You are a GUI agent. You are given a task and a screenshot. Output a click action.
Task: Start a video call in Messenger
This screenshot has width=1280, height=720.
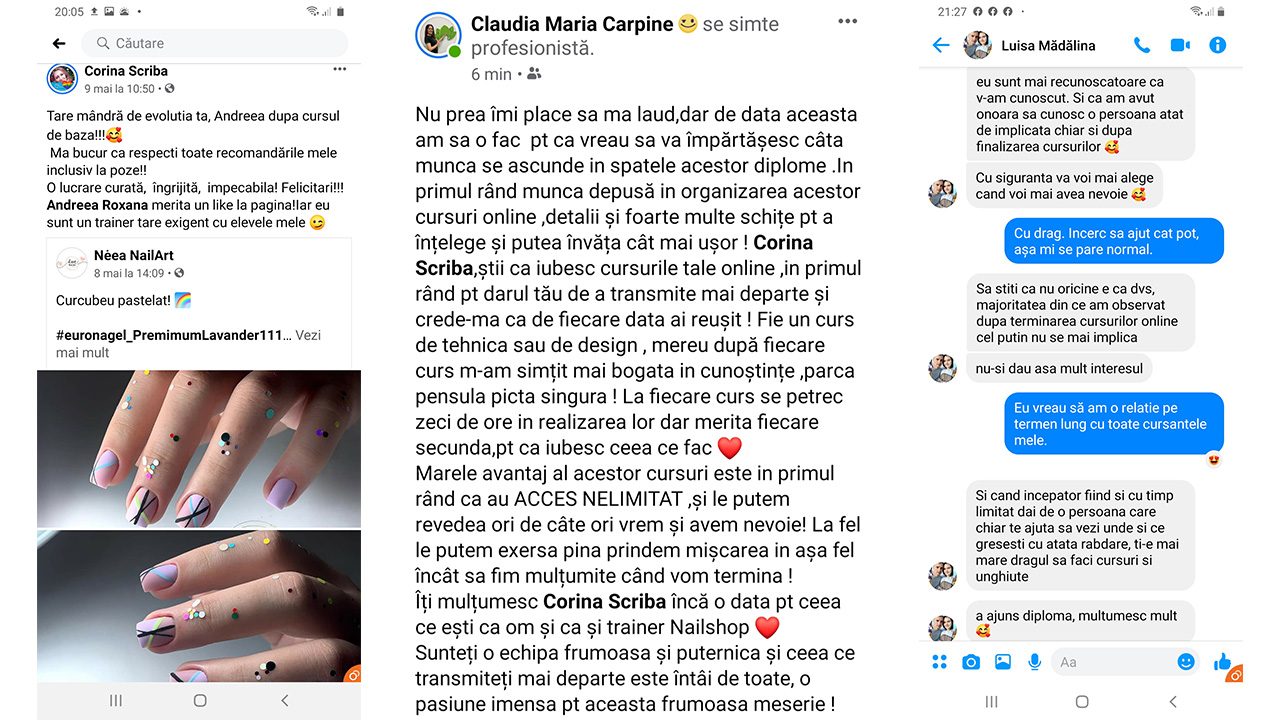[x=1180, y=45]
